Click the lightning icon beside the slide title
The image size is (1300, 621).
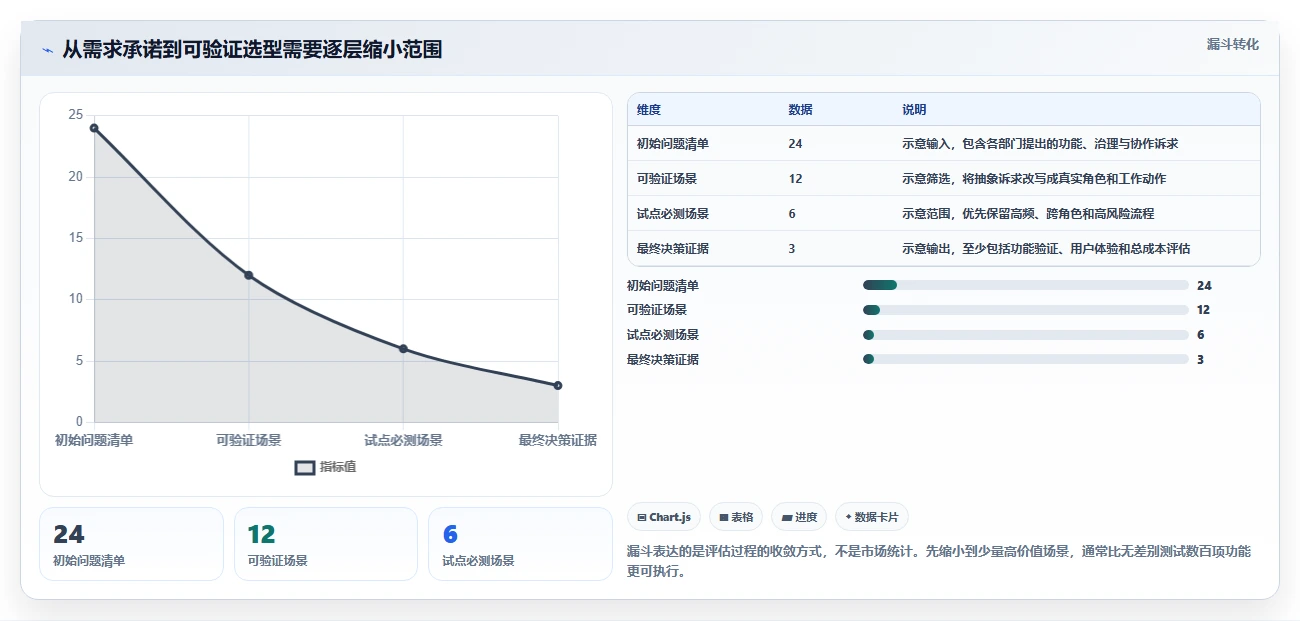pyautogui.click(x=47, y=49)
